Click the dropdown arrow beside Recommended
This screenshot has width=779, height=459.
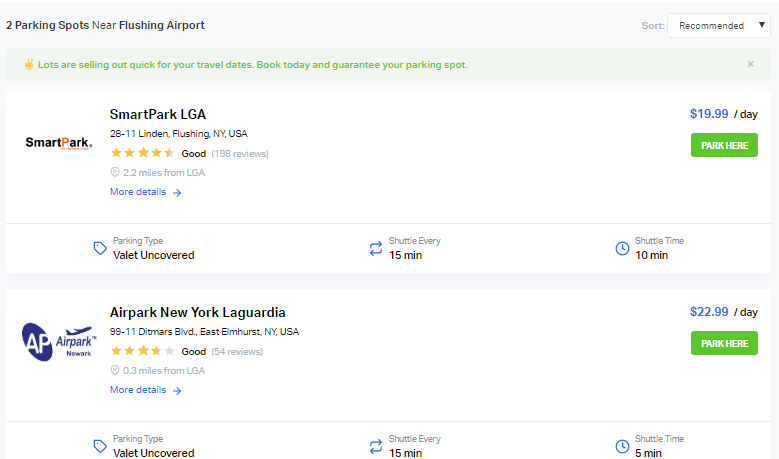coord(762,25)
